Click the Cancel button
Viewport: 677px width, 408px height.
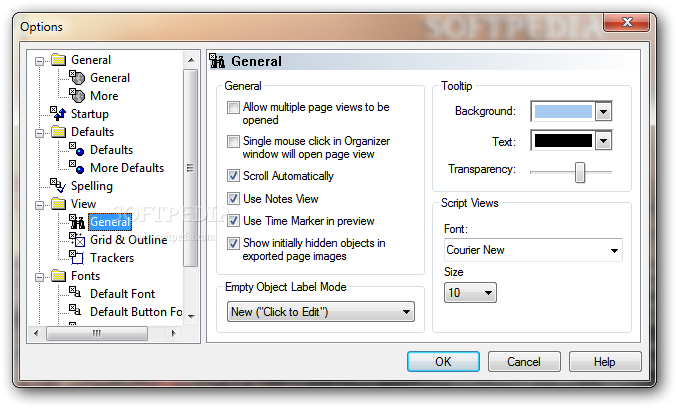(x=524, y=361)
